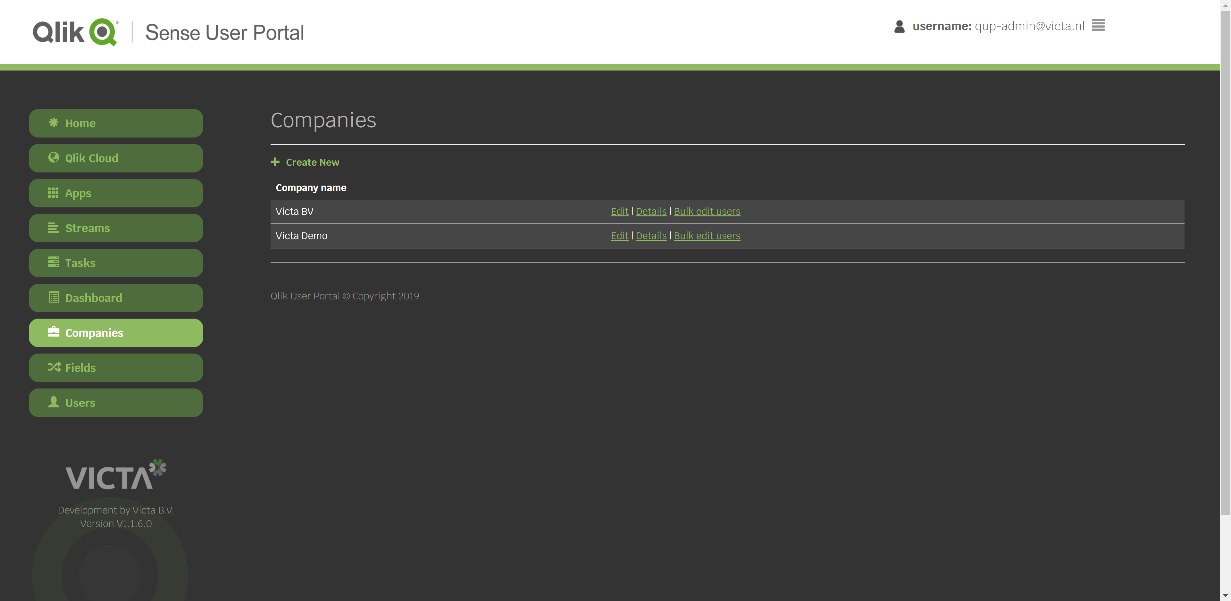This screenshot has height=601, width=1231.
Task: Click the Companies briefcase icon
Action: tap(54, 333)
